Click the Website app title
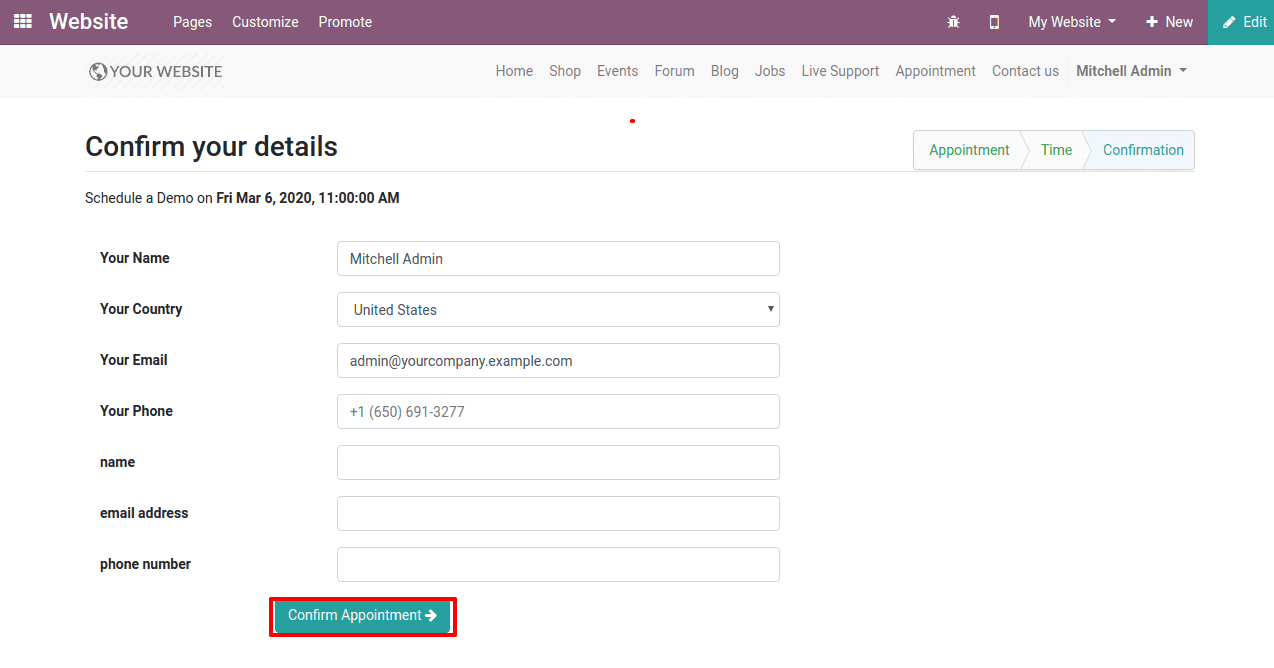1274x668 pixels. 89,21
